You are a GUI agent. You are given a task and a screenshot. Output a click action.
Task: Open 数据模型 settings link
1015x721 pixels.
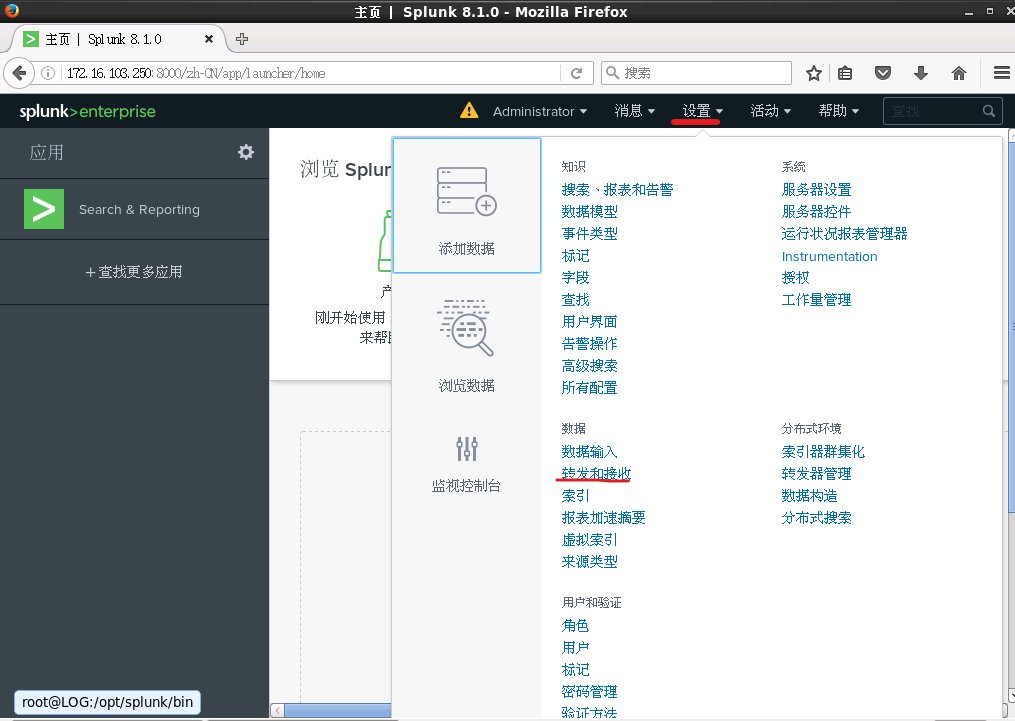pos(589,212)
